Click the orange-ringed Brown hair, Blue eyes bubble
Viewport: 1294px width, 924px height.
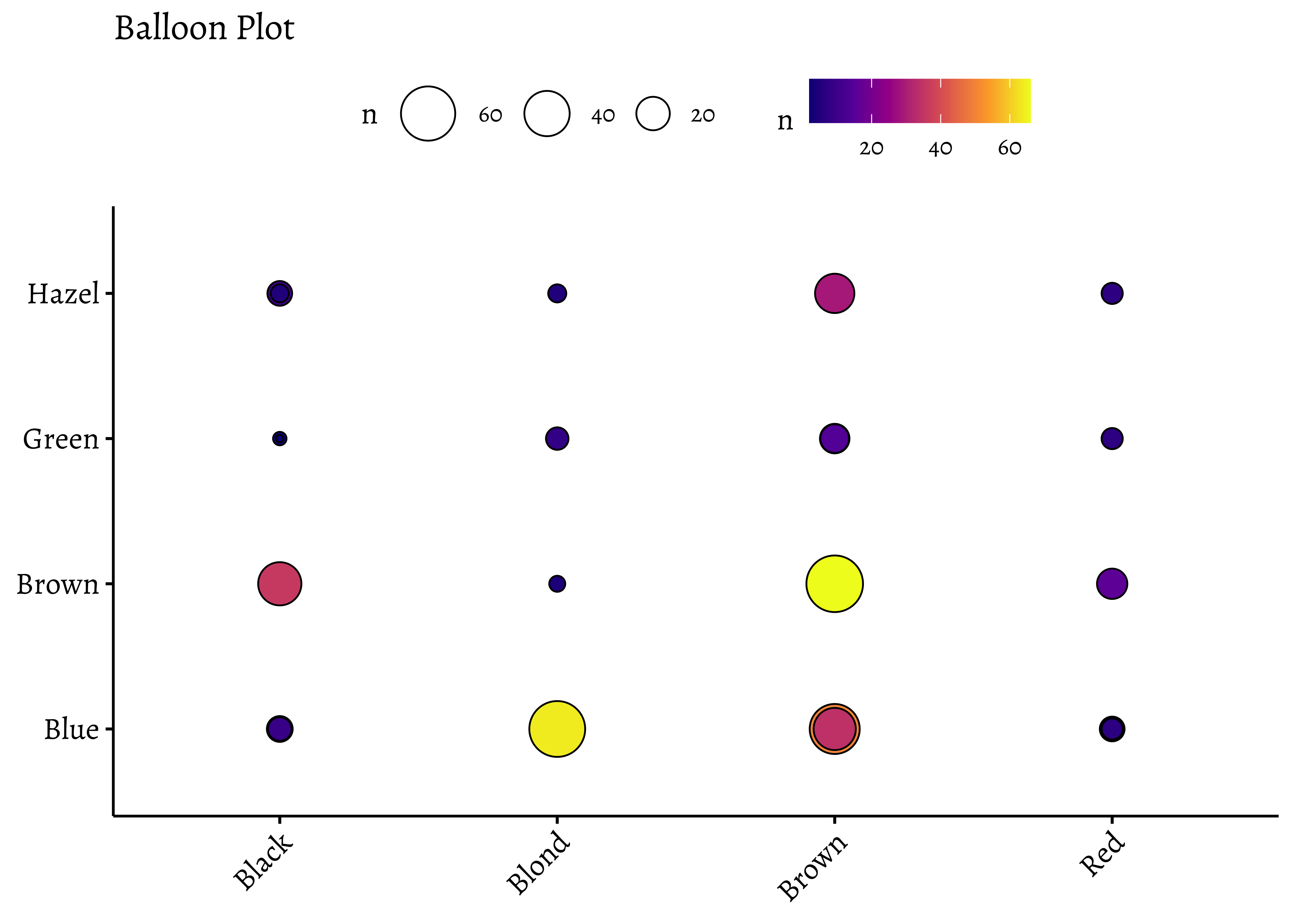point(834,729)
